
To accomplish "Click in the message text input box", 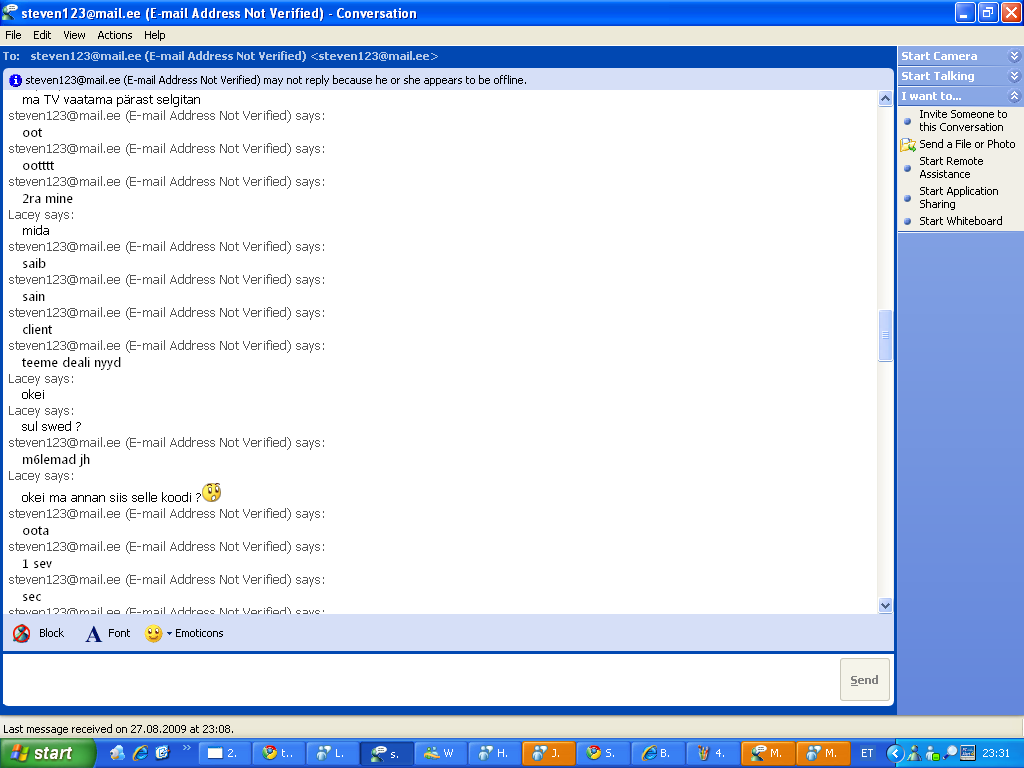I will tap(420, 680).
